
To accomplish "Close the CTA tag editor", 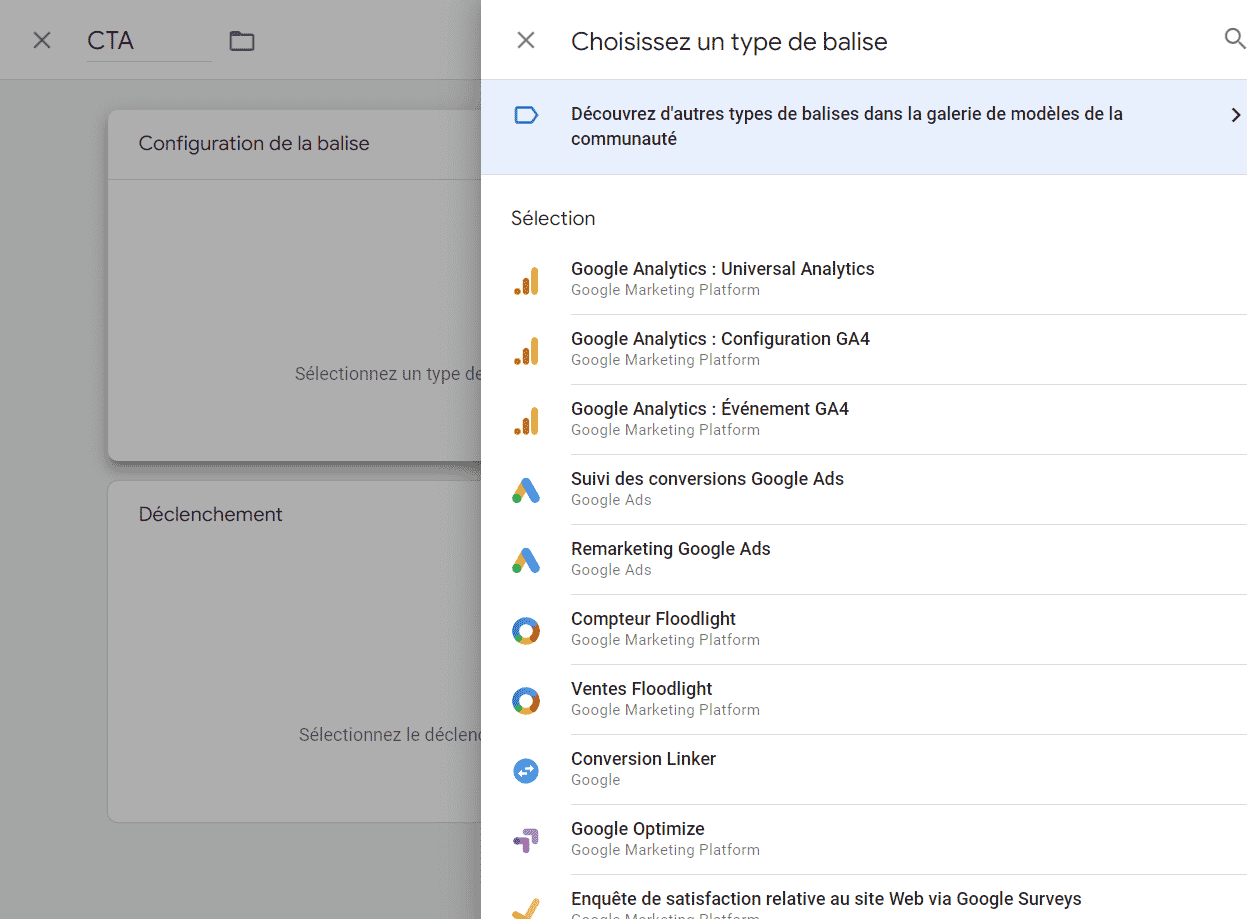I will point(42,40).
